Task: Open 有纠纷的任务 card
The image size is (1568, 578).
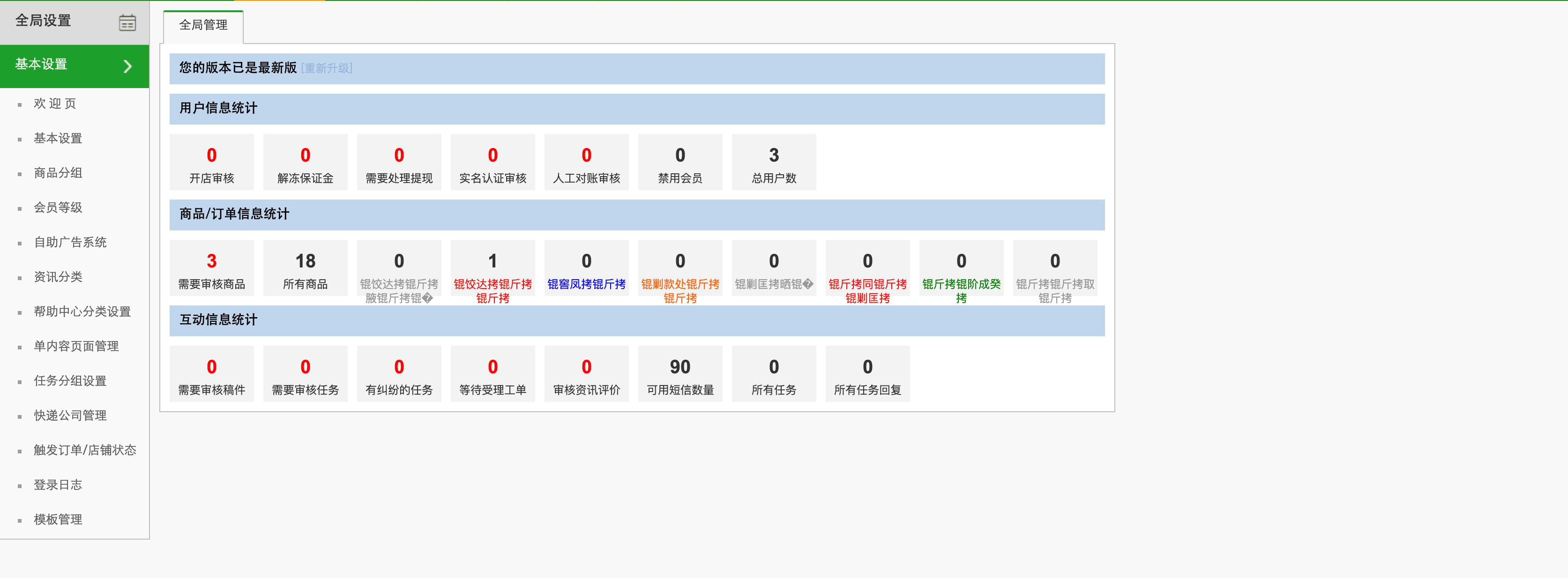Action: [x=399, y=374]
